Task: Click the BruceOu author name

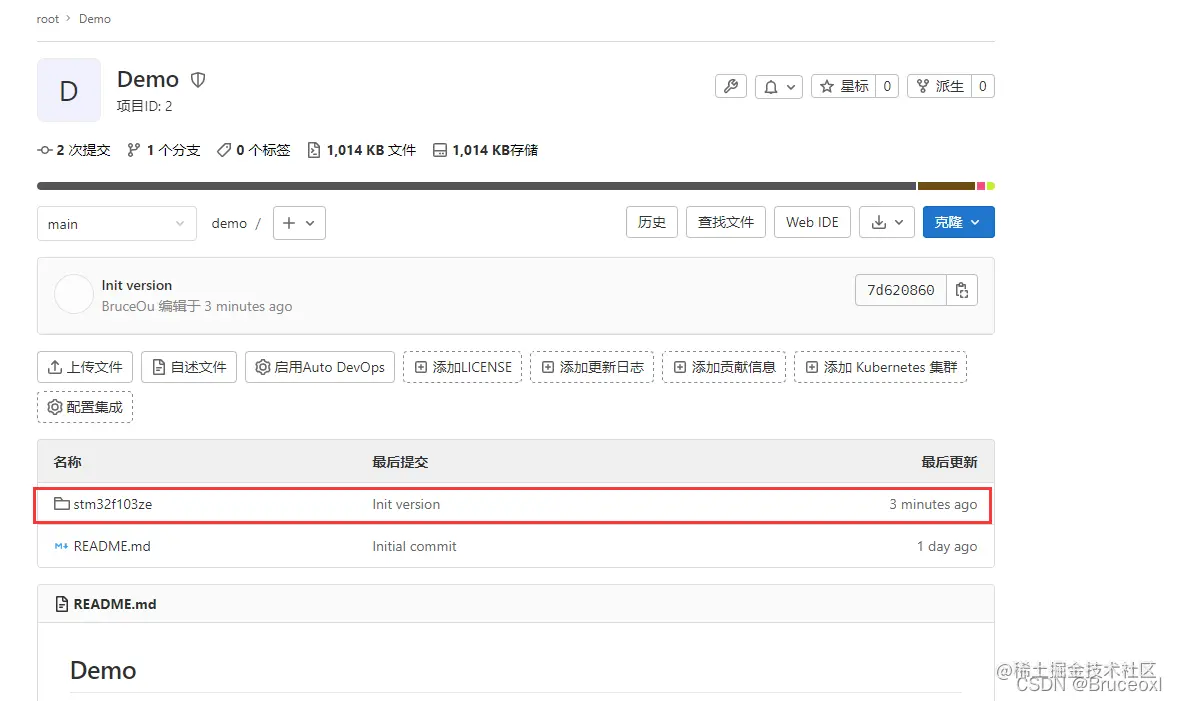Action: click(128, 306)
